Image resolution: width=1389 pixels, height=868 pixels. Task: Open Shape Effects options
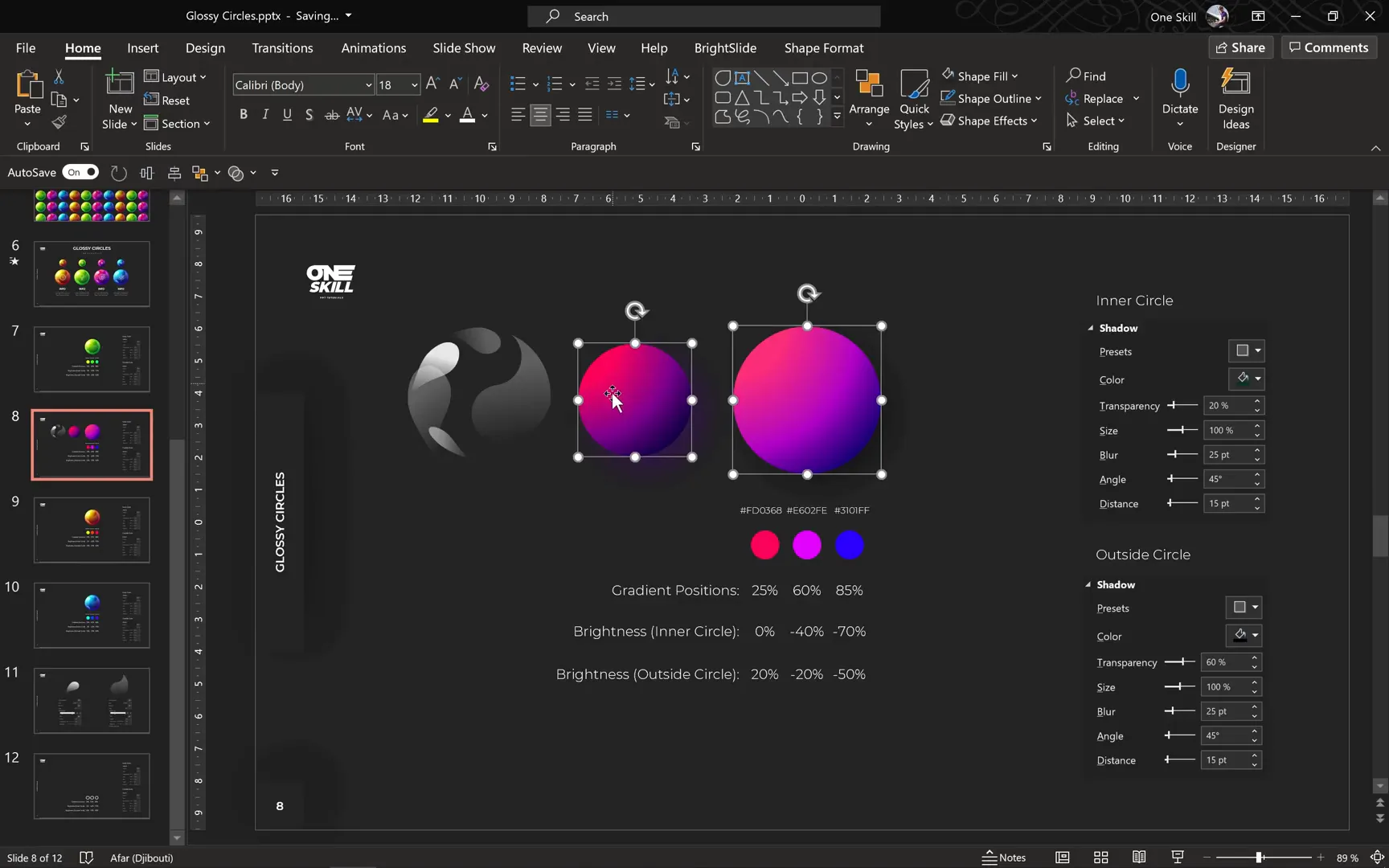[990, 121]
